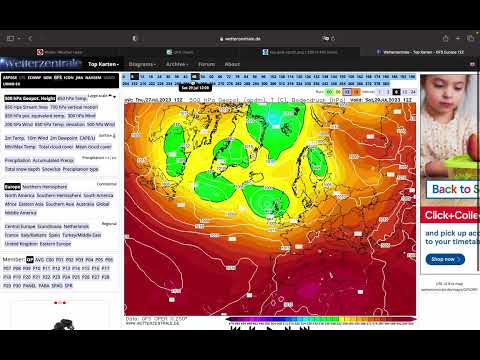Select the Wetterzentrale Top Karten tab
This screenshot has height=360, width=480.
420,52
